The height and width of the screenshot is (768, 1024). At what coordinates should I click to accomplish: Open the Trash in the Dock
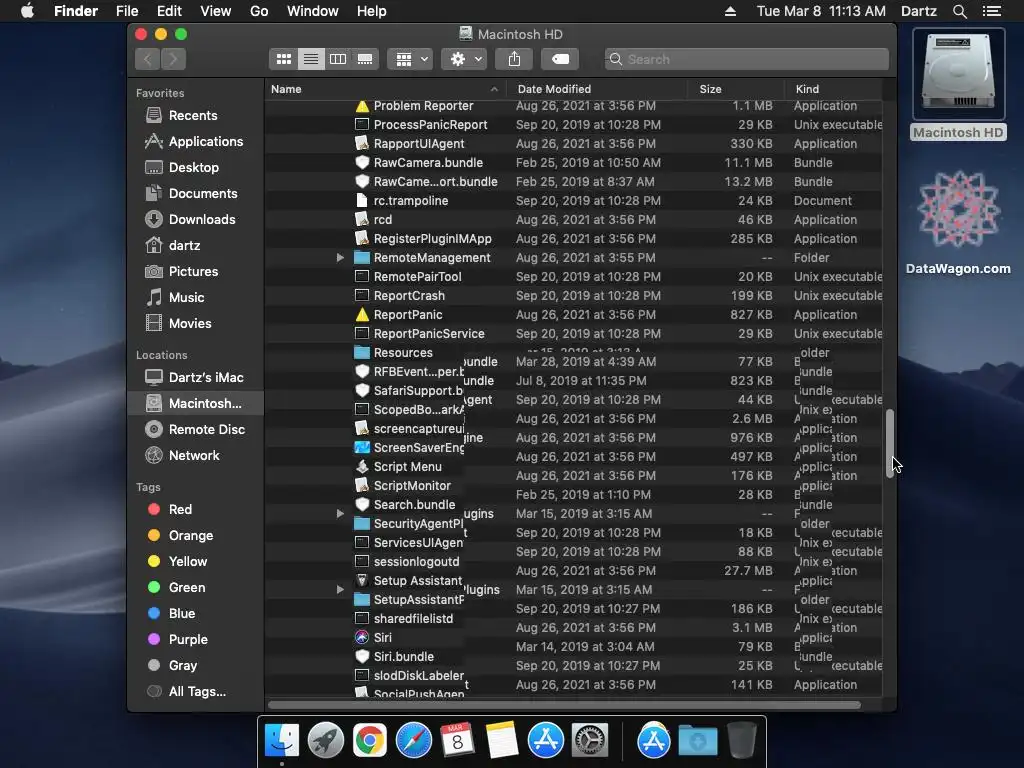click(741, 741)
